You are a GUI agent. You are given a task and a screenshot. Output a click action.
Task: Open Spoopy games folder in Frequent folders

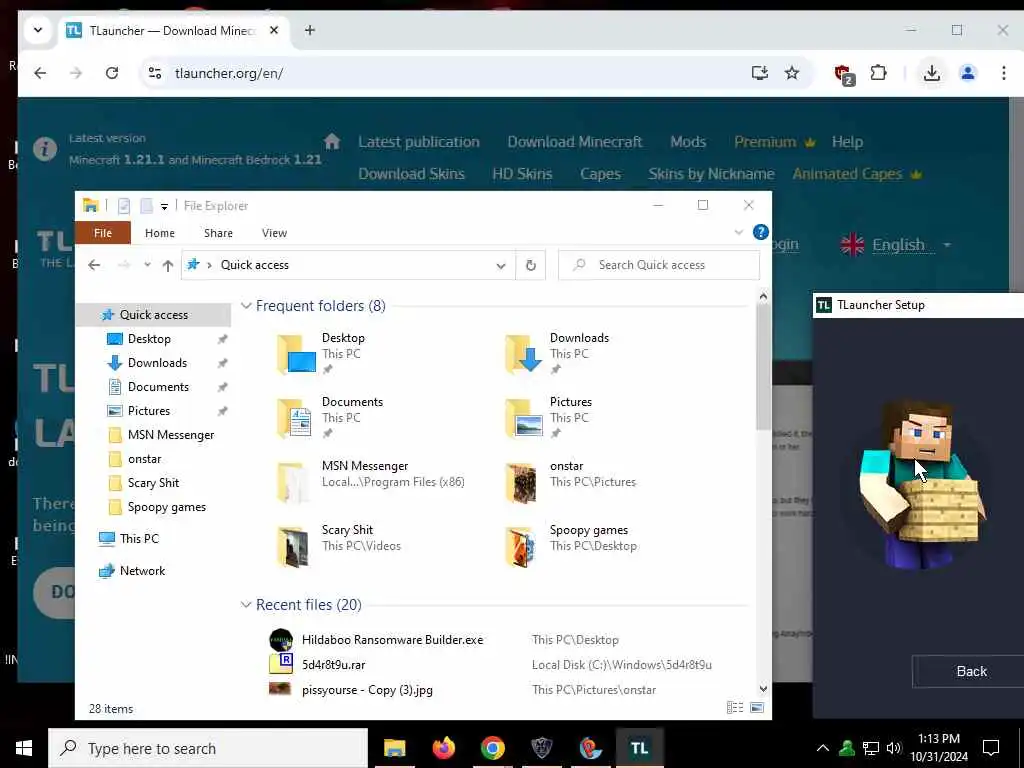[x=572, y=545]
